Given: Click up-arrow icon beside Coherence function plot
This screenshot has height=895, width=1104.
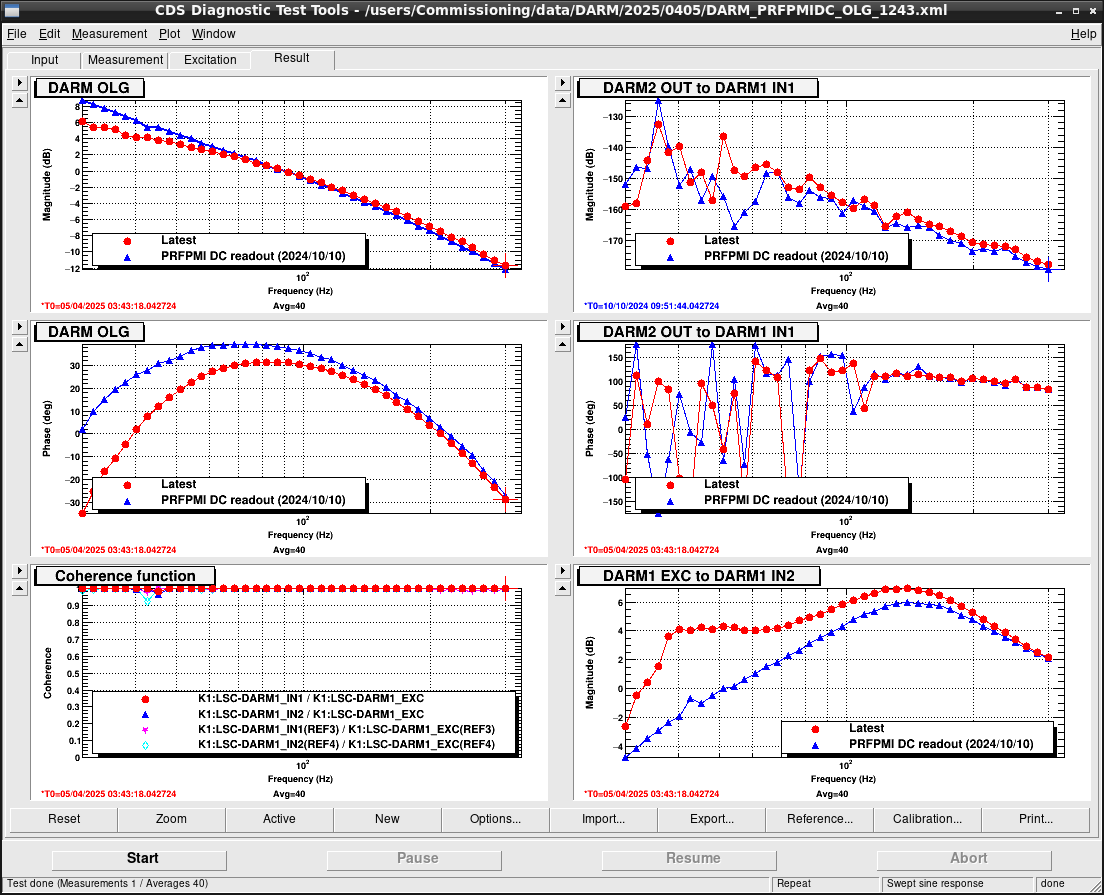Looking at the screenshot, I should [x=20, y=589].
